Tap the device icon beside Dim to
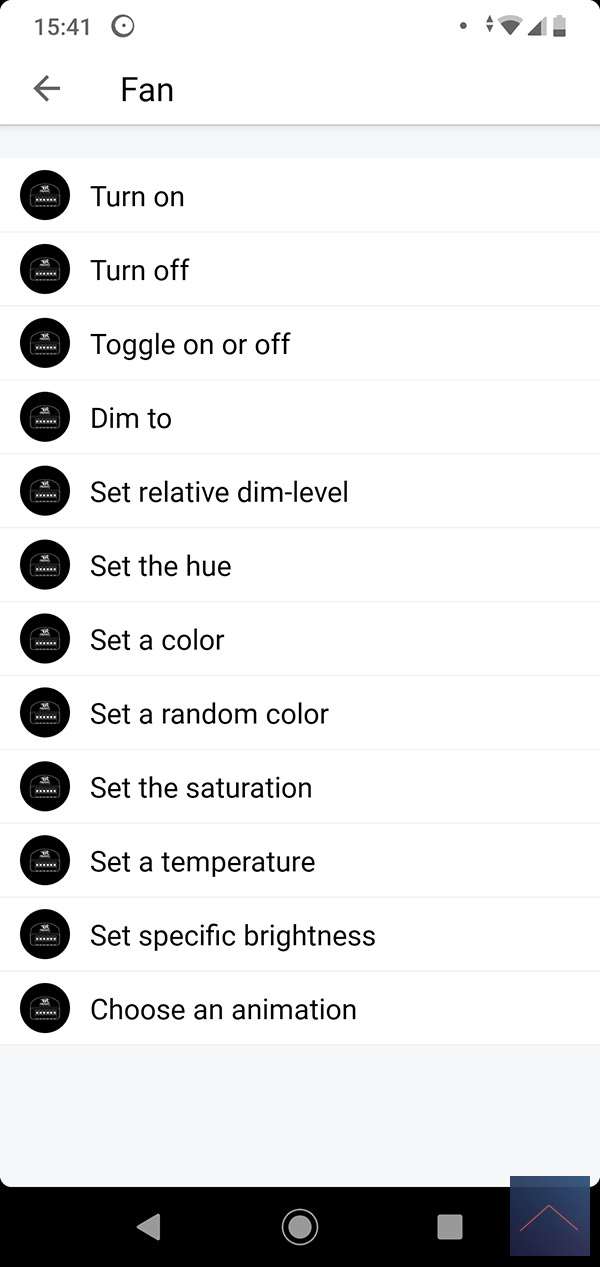600x1267 pixels. click(x=45, y=418)
